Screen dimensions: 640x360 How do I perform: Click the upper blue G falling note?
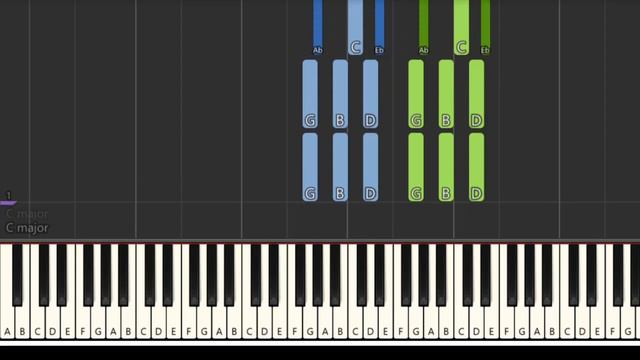coord(310,94)
